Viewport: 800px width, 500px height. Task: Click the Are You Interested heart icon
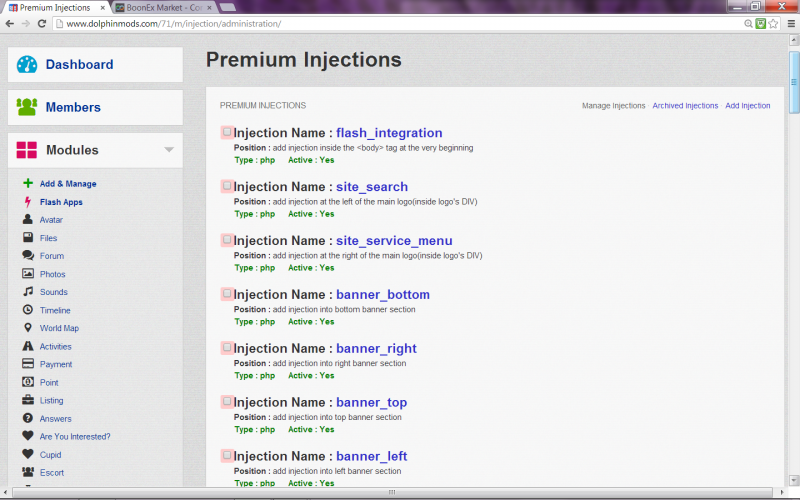click(28, 436)
